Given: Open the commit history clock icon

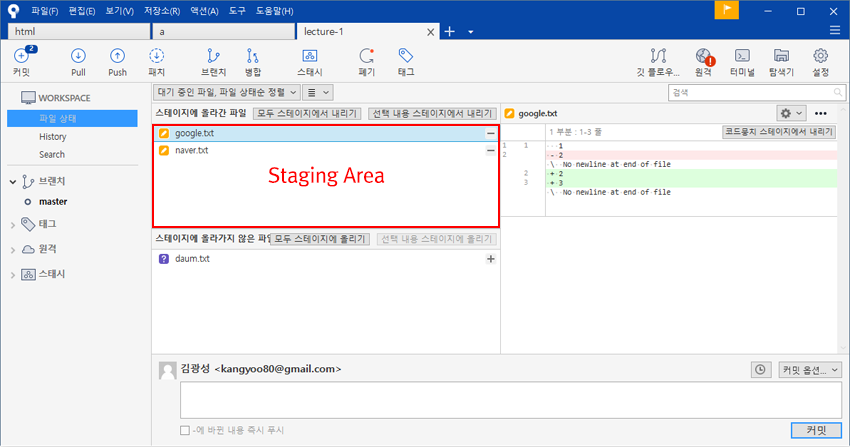Looking at the screenshot, I should [761, 370].
